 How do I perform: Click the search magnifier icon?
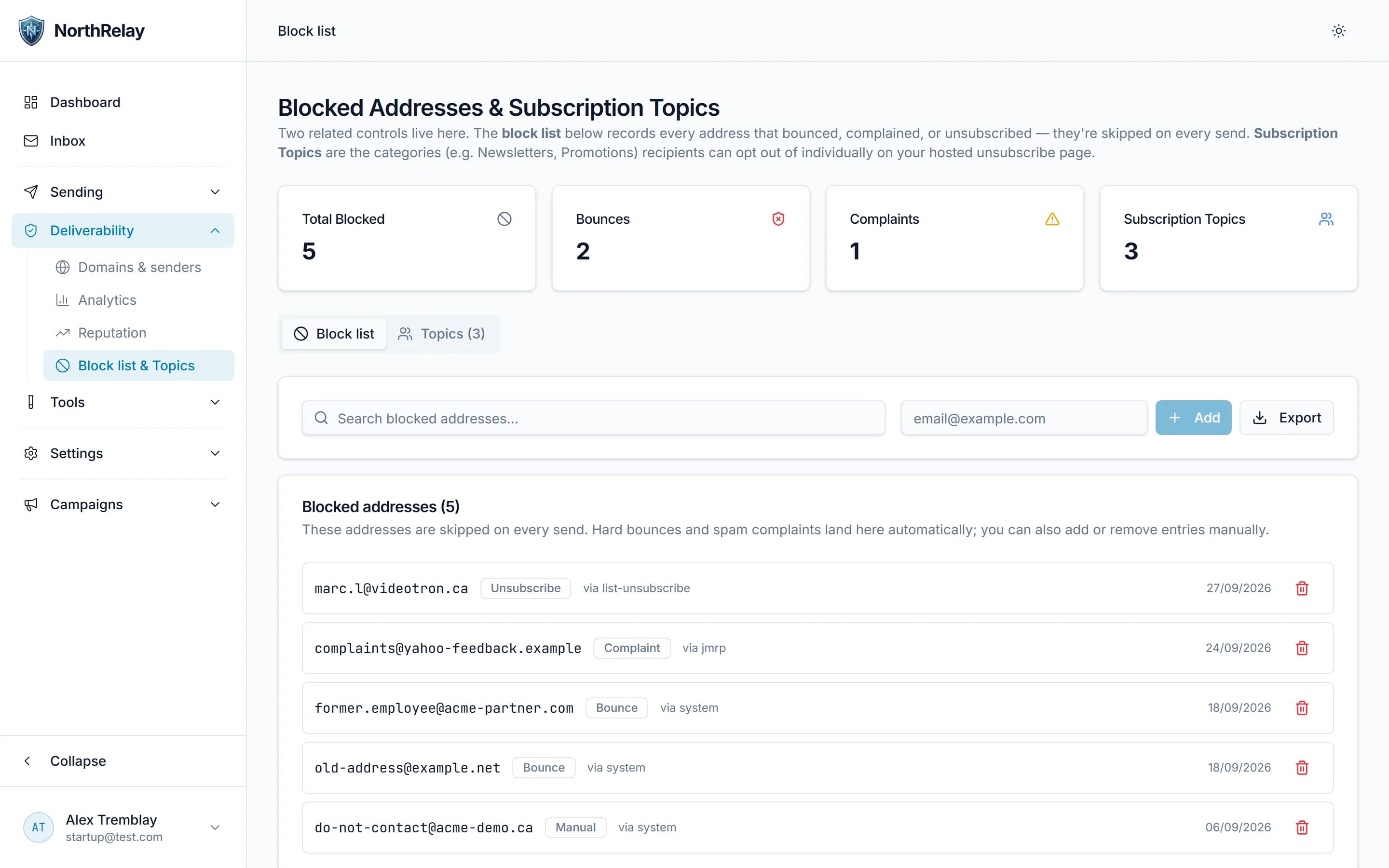click(x=321, y=418)
